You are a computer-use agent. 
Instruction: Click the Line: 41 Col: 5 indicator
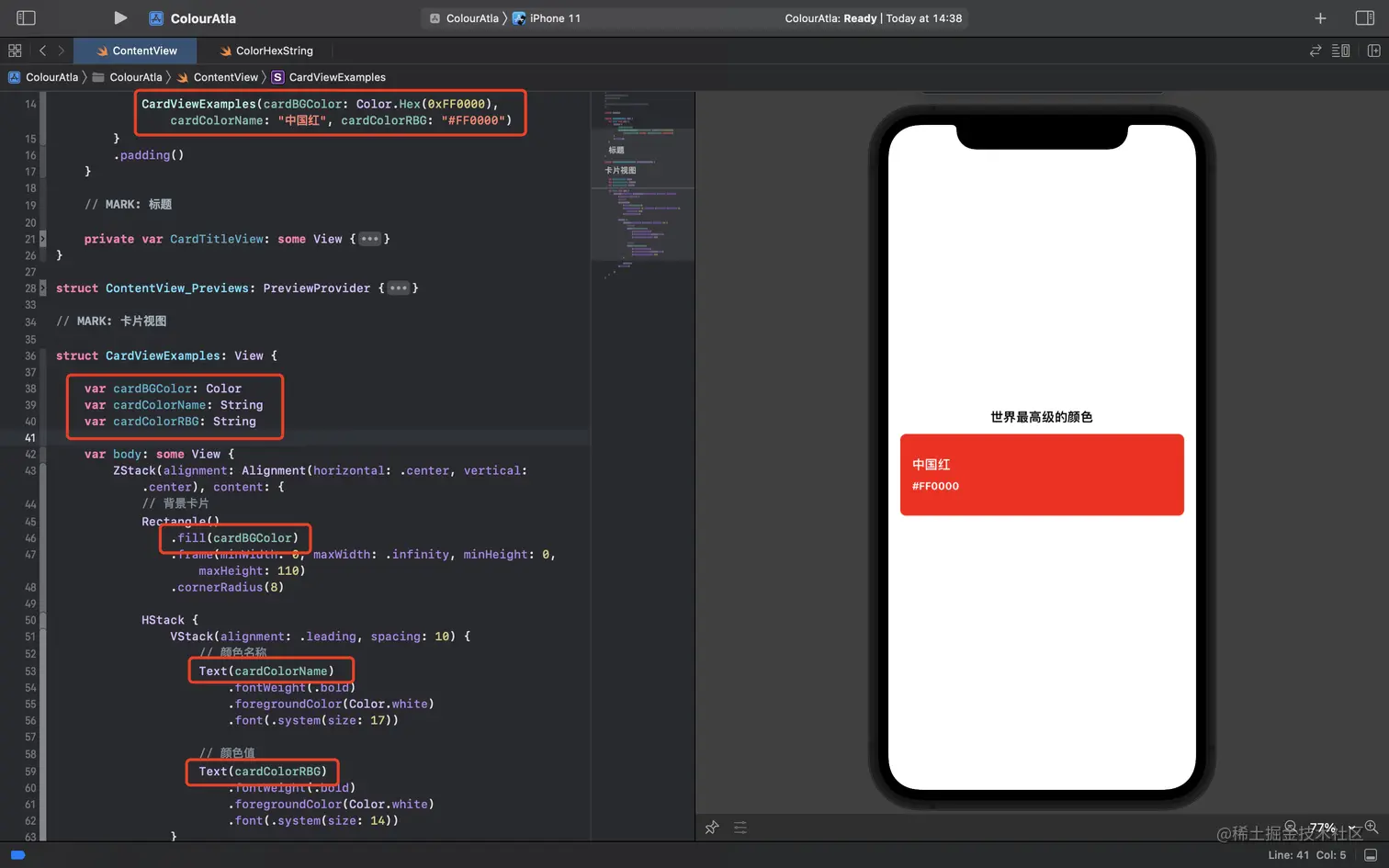1307,855
